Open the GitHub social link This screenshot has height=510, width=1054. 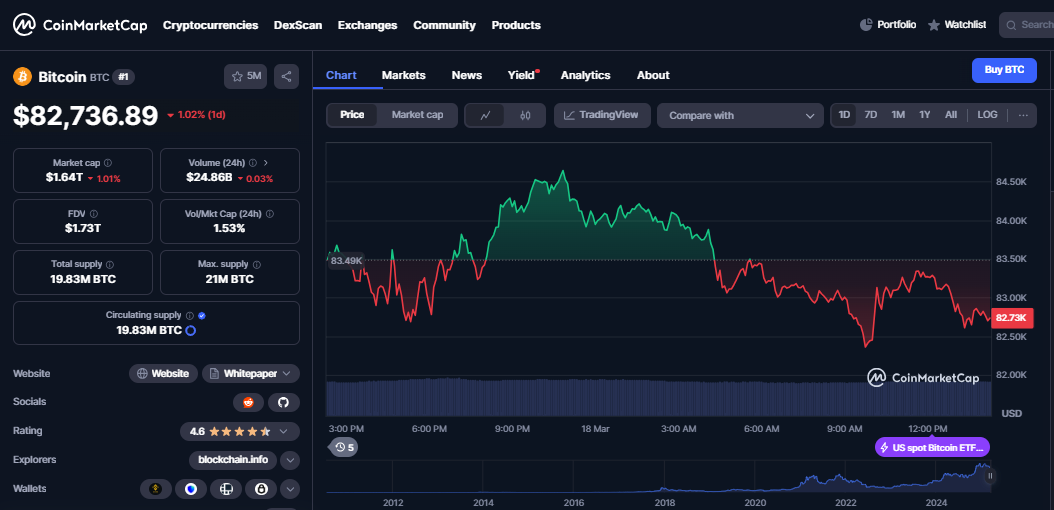[284, 402]
